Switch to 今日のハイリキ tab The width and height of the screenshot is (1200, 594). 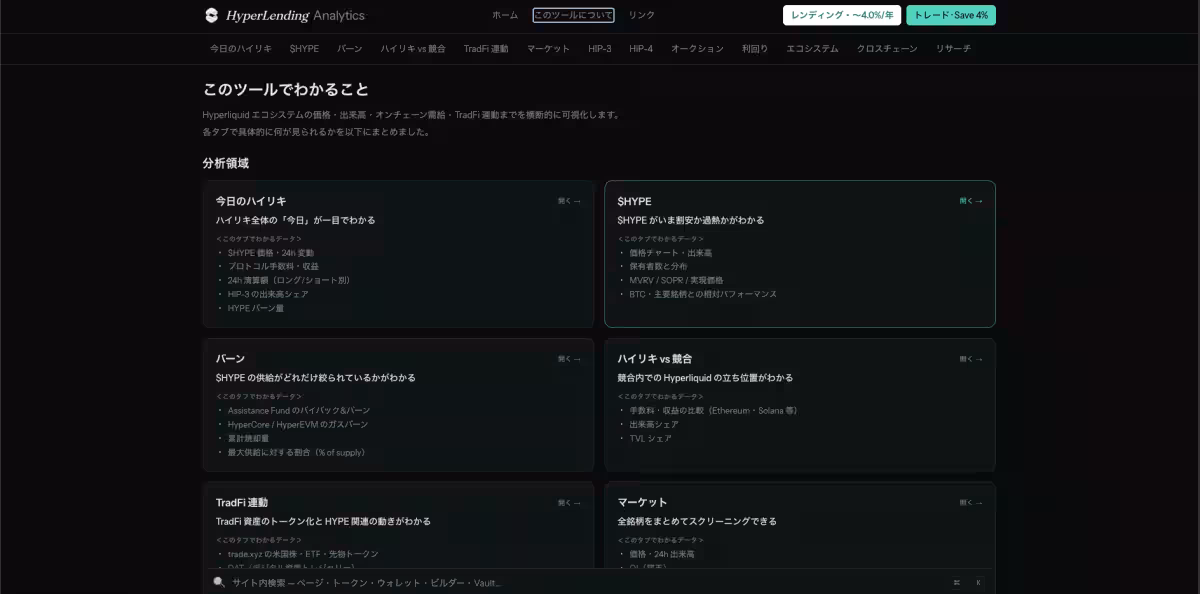pyautogui.click(x=241, y=48)
